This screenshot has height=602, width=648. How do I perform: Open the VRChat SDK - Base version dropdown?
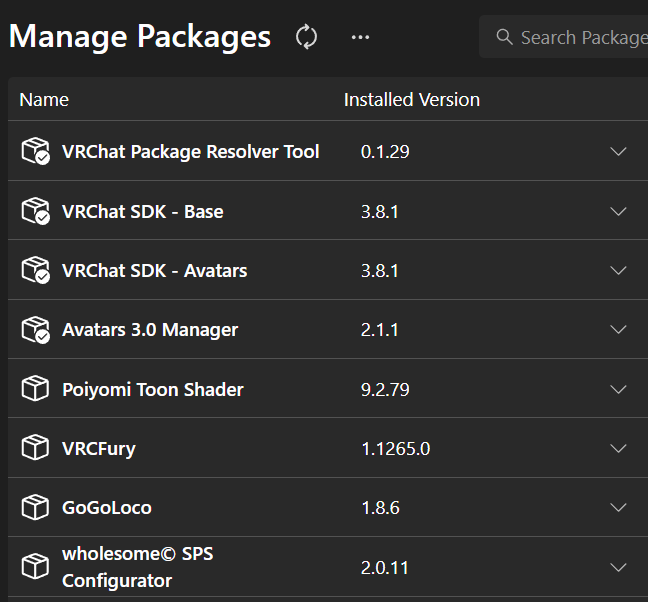(618, 211)
